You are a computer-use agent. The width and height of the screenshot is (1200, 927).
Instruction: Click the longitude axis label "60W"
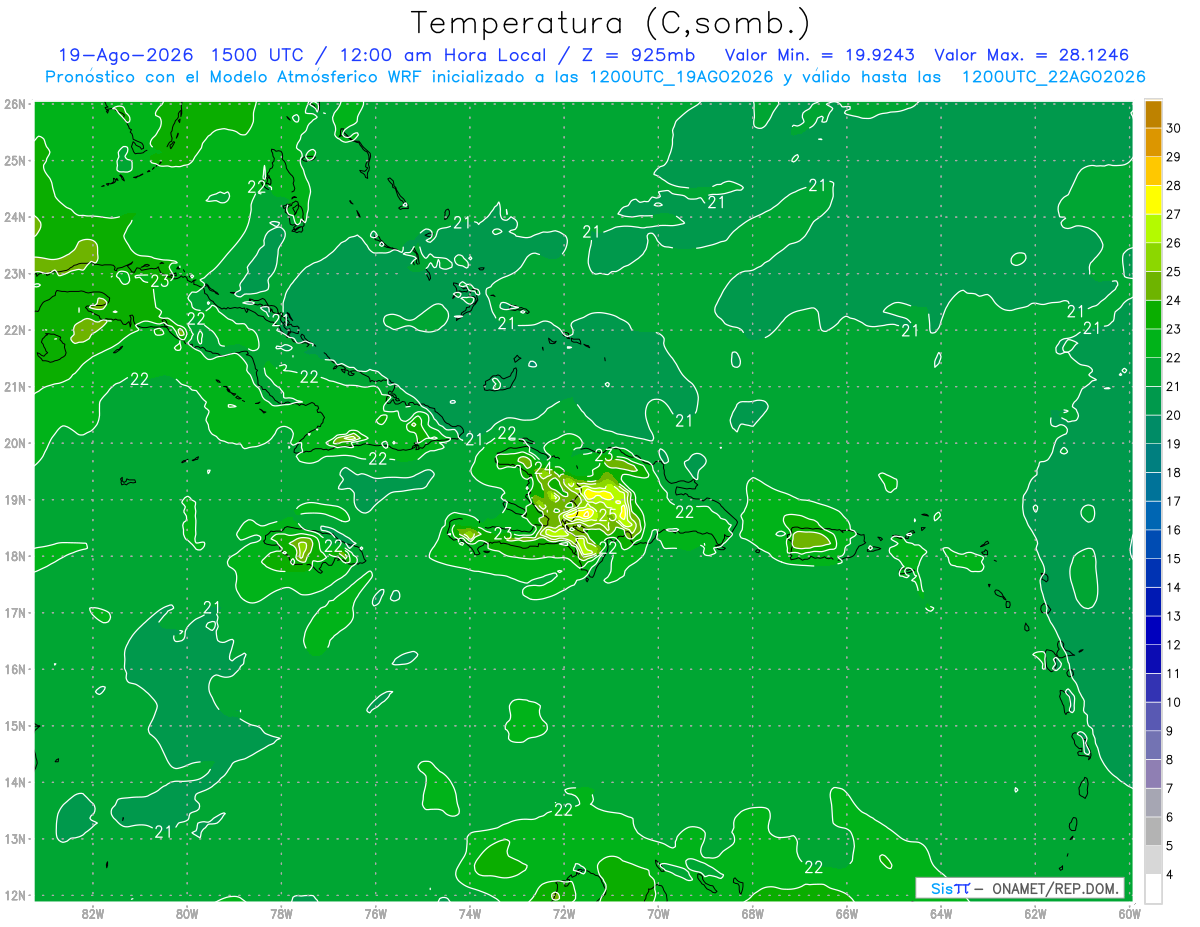pos(1129,914)
